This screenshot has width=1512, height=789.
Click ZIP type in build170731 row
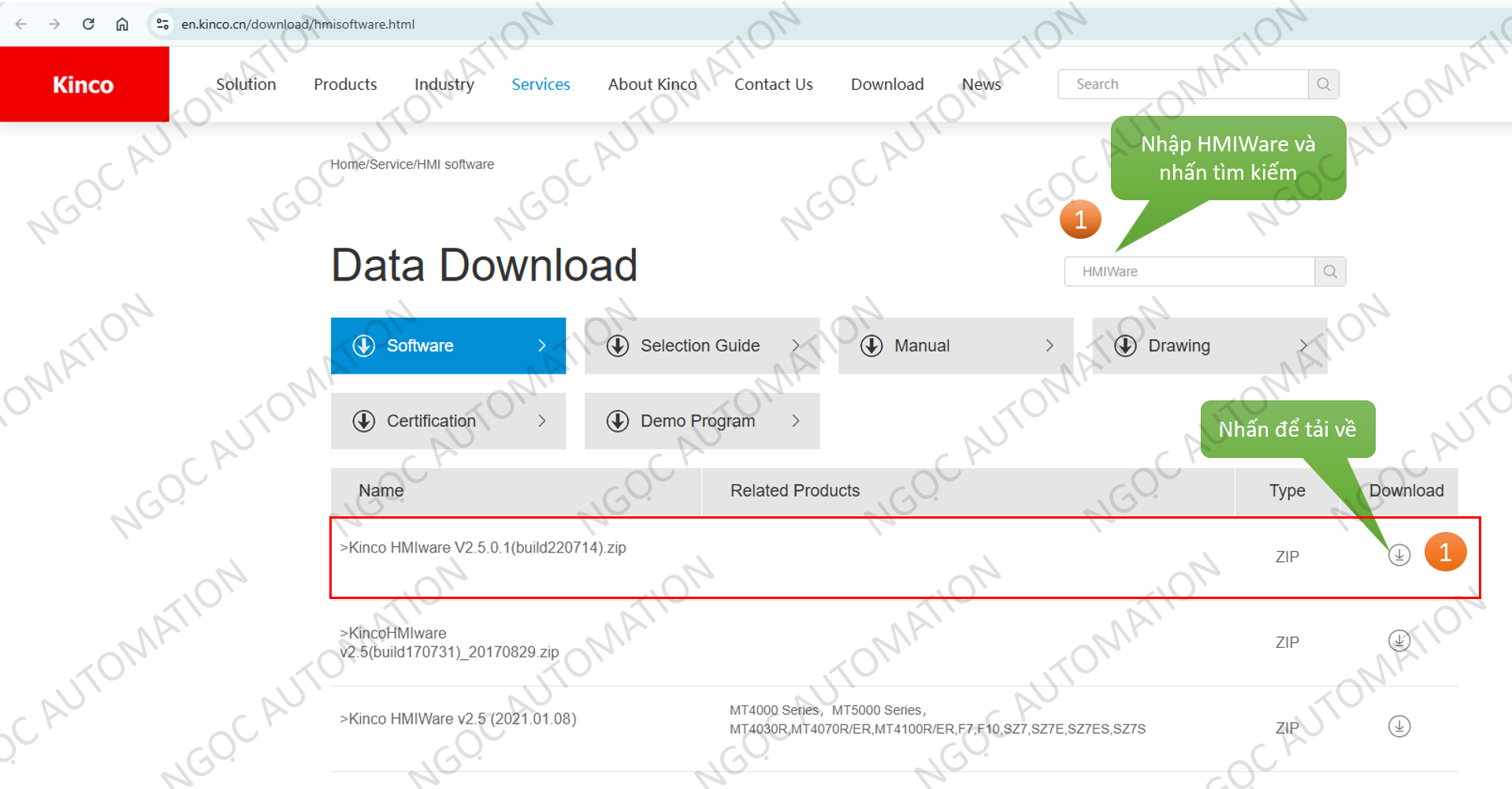point(1287,642)
